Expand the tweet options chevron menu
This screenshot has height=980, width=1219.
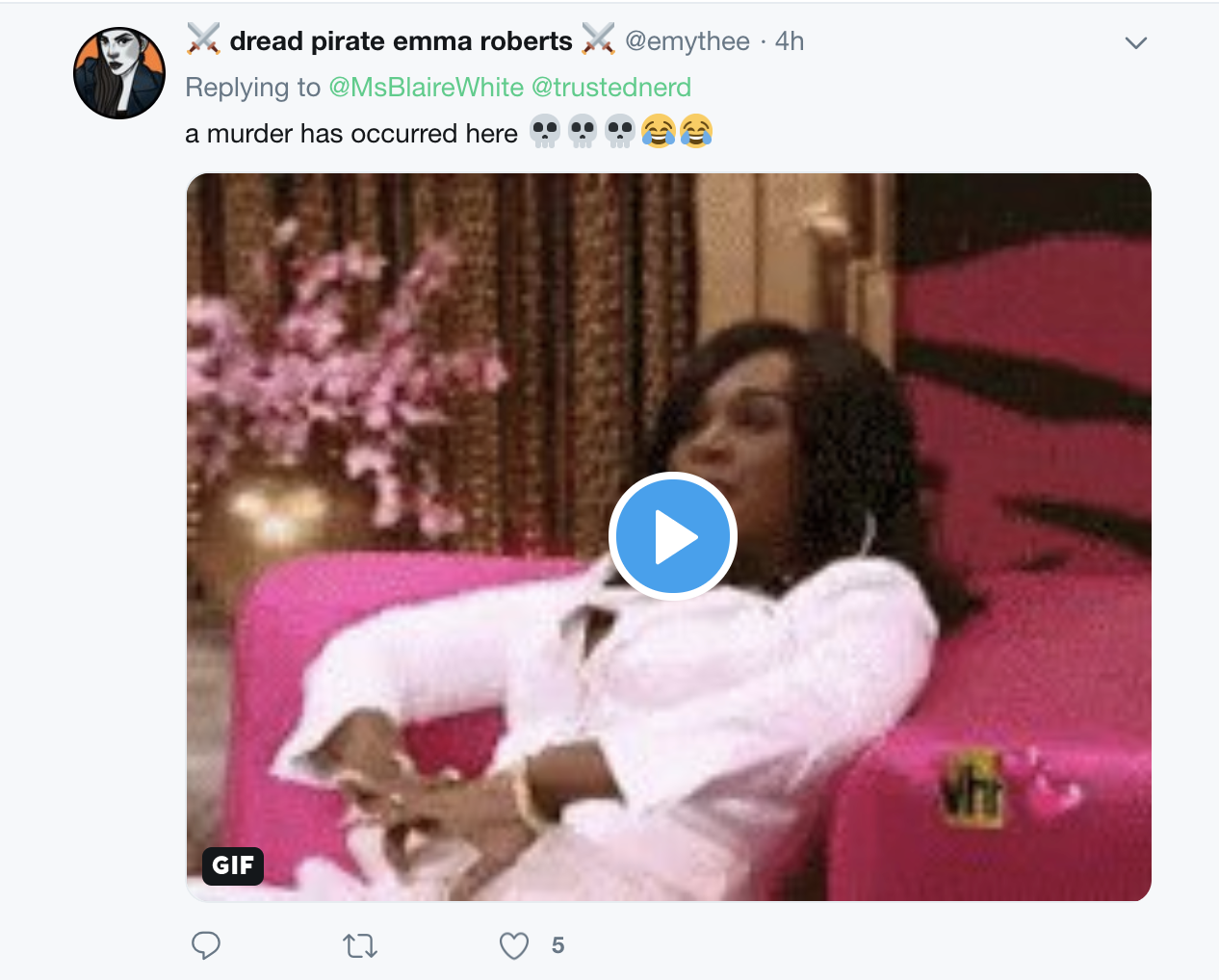[1136, 42]
